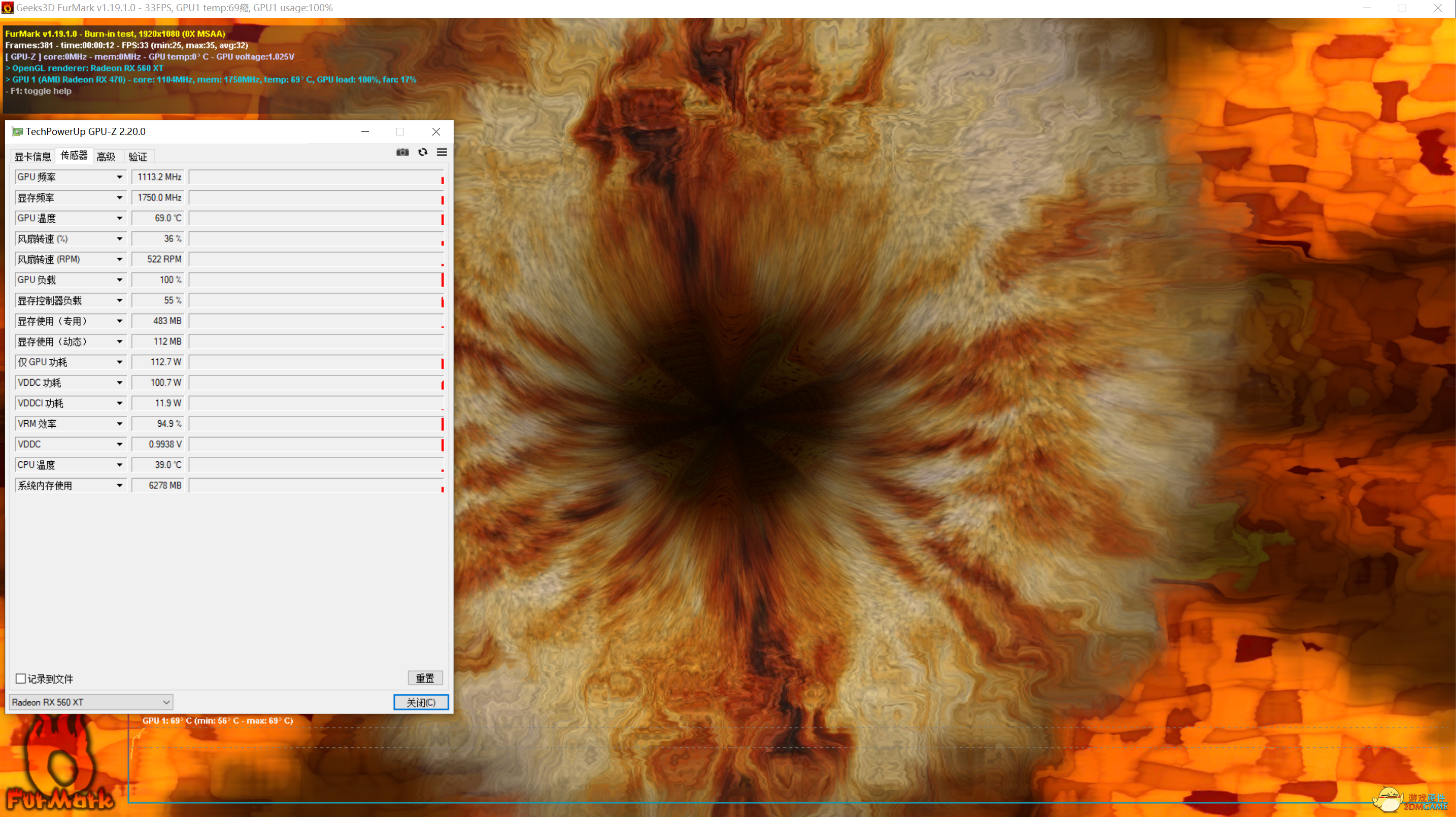This screenshot has height=817, width=1456.
Task: Expand the 系统内存使用 dropdown
Action: 120,485
